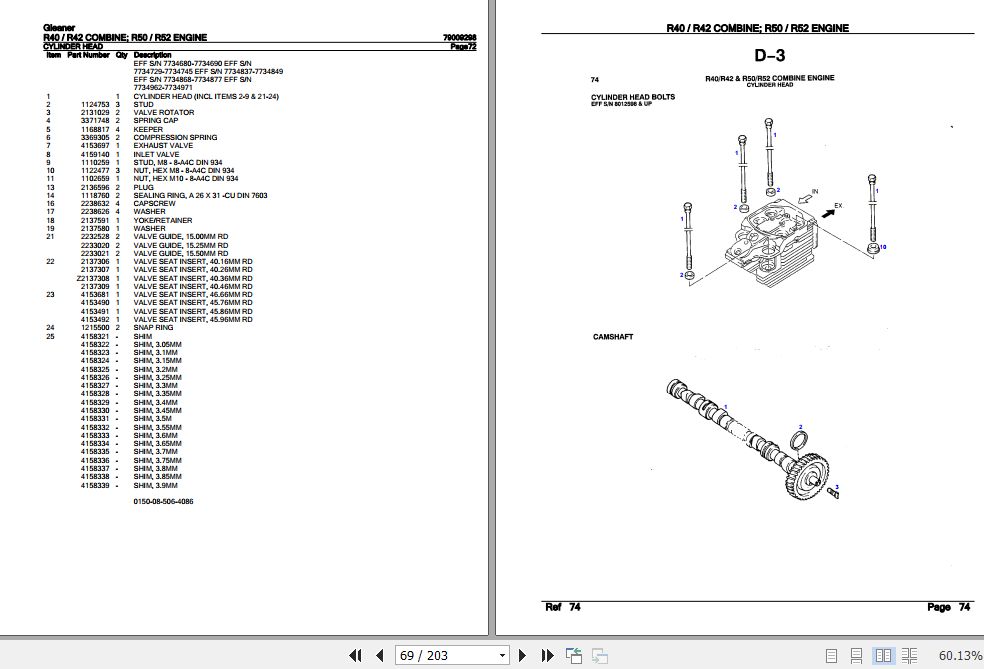
Task: Skip to the last page
Action: pyautogui.click(x=546, y=654)
